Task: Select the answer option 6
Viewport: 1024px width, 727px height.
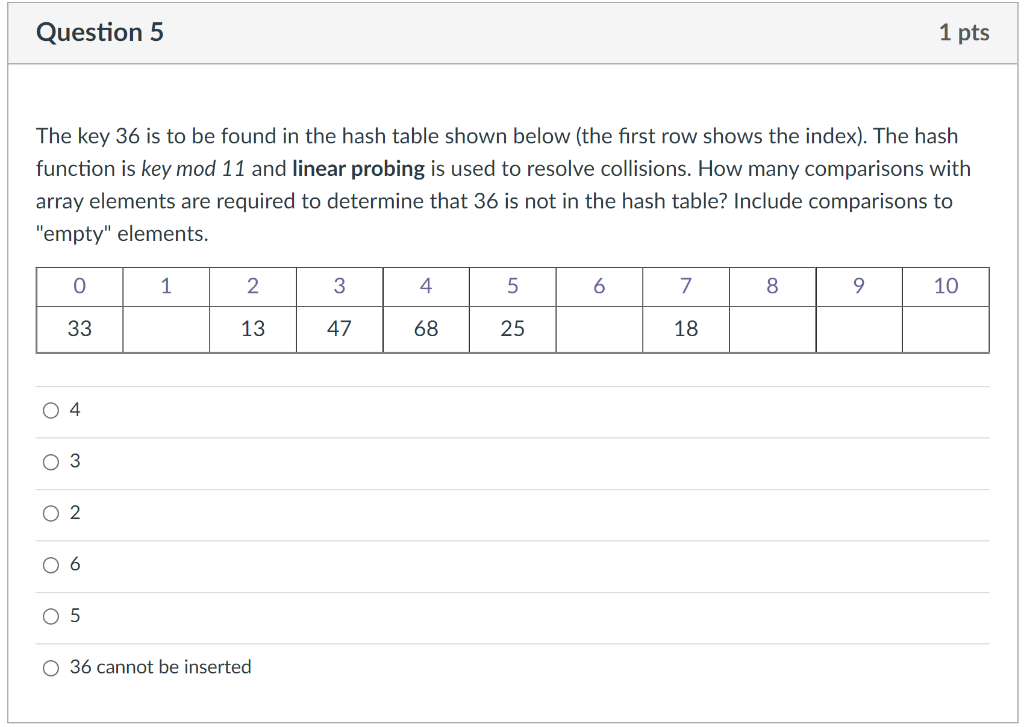Action: pos(51,564)
